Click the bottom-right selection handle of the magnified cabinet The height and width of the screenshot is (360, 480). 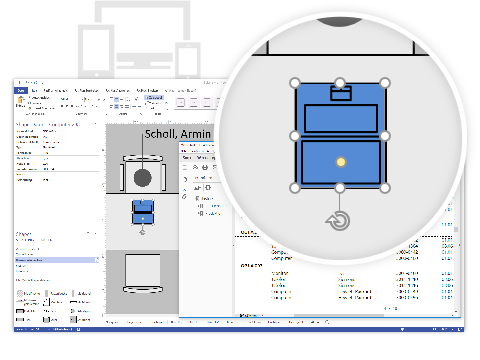click(385, 188)
